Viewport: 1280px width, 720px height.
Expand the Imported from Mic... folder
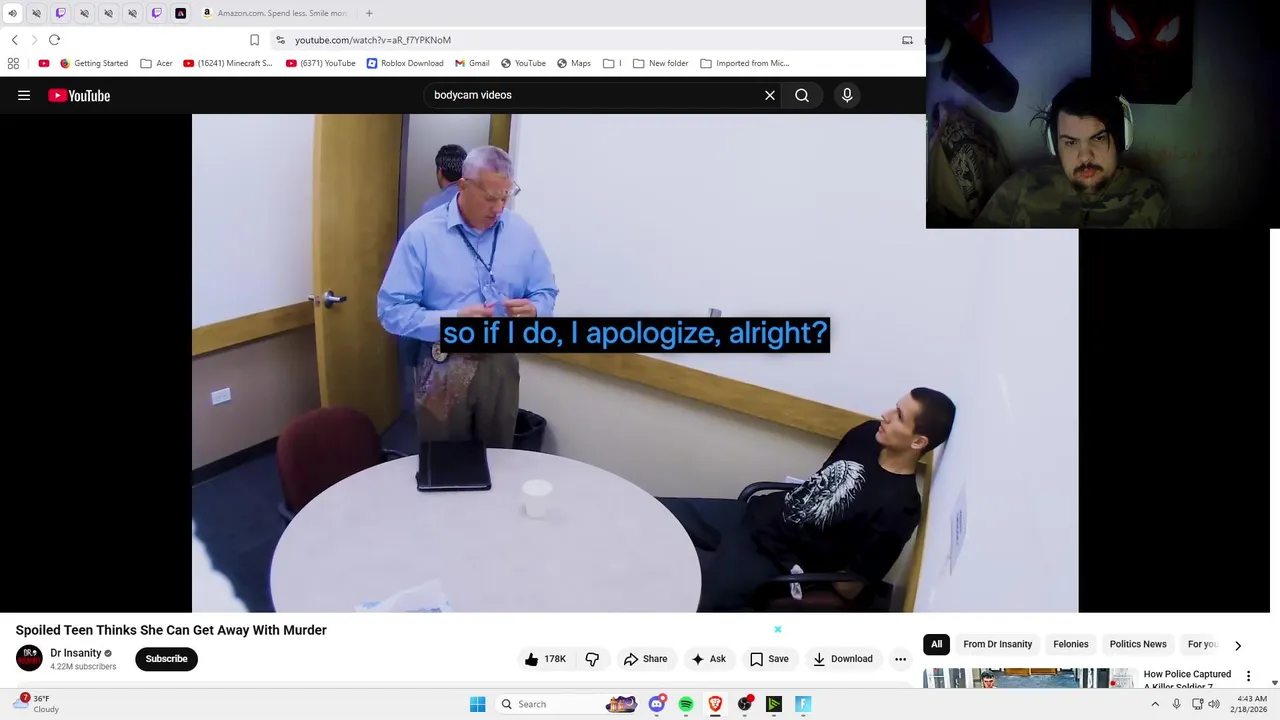pos(745,63)
